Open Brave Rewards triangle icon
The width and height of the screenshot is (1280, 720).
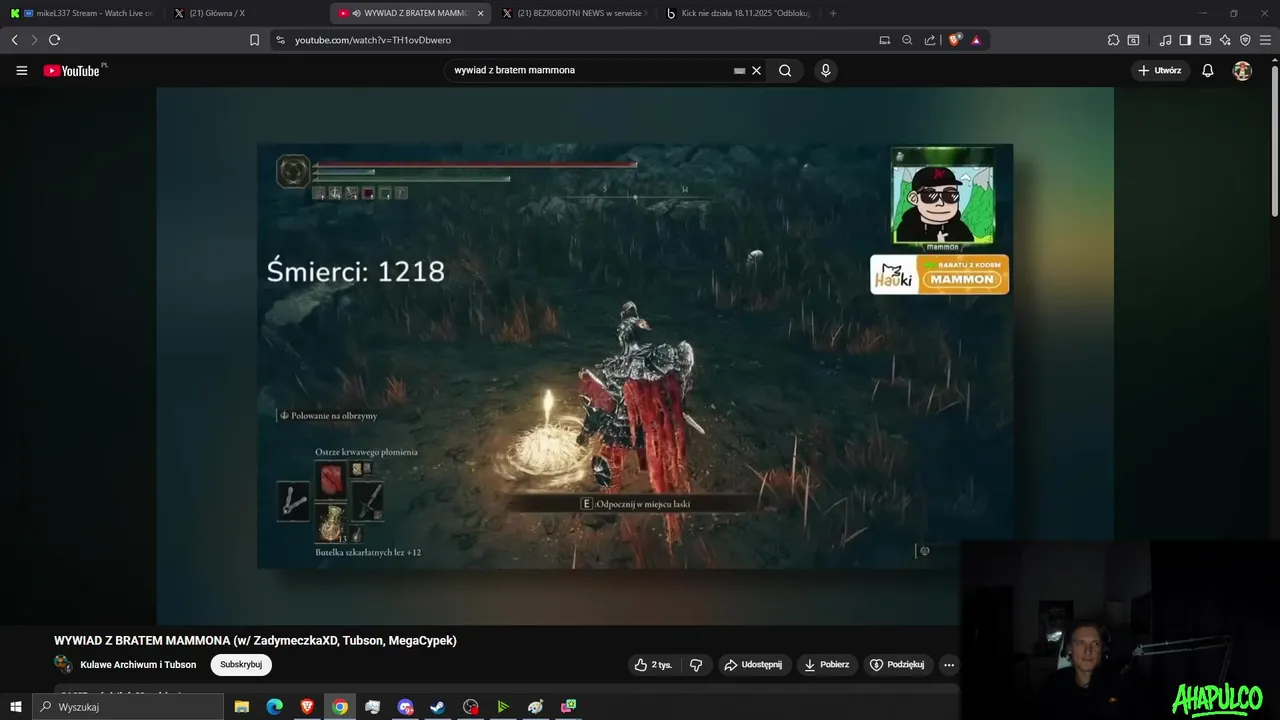pyautogui.click(x=976, y=40)
